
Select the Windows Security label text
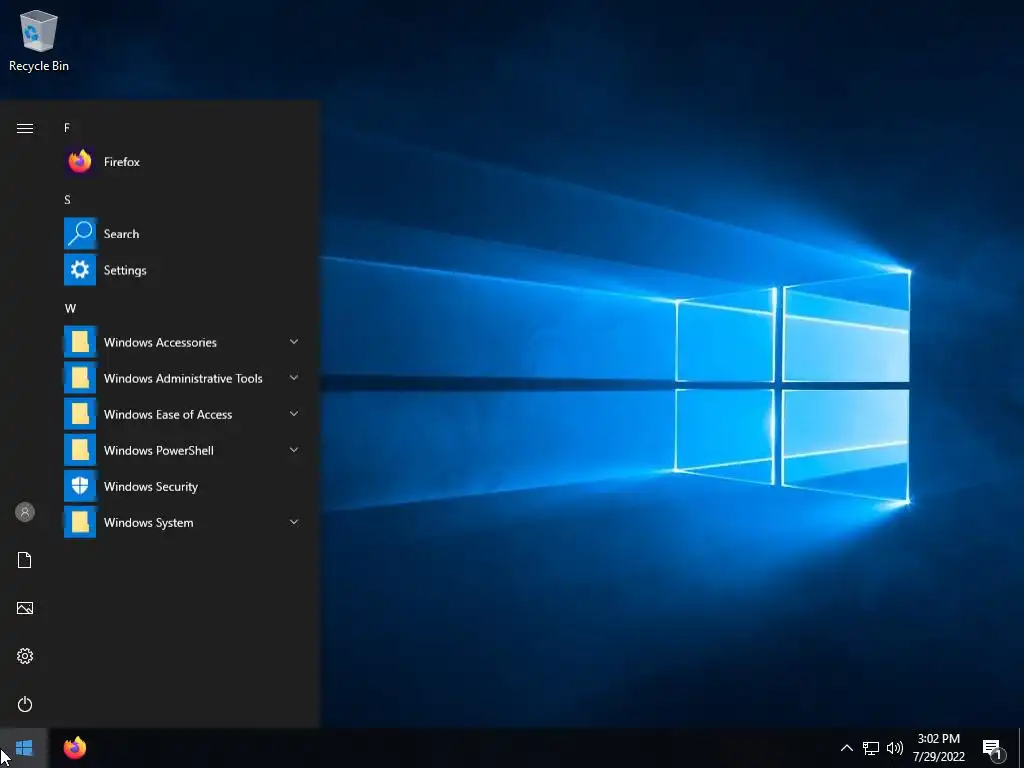[151, 487]
